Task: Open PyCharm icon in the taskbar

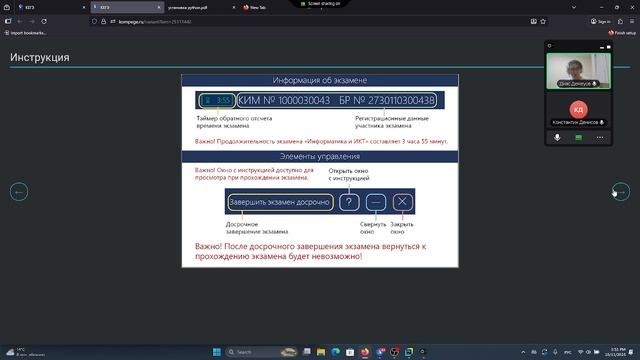Action: (x=409, y=352)
